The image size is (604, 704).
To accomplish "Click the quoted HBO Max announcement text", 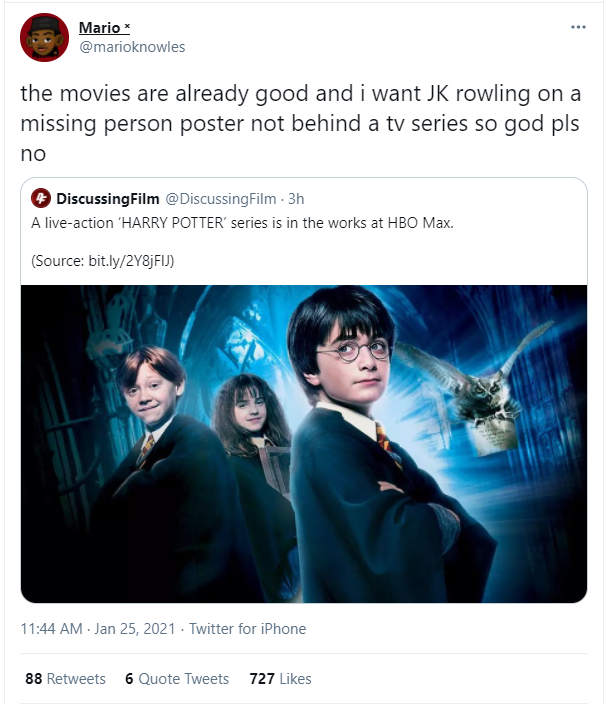I will click(243, 222).
